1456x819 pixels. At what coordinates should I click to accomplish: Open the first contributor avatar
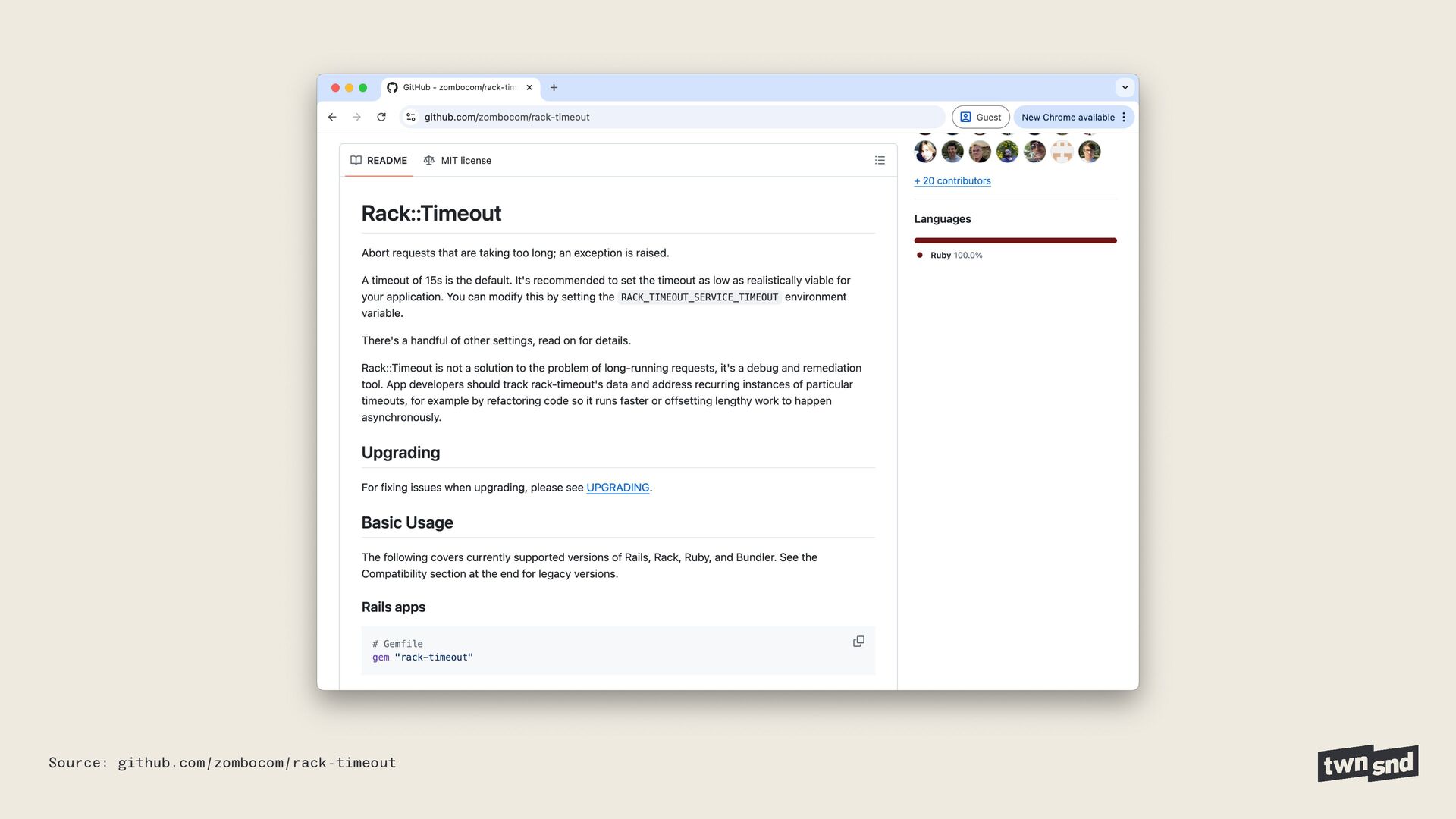[925, 152]
